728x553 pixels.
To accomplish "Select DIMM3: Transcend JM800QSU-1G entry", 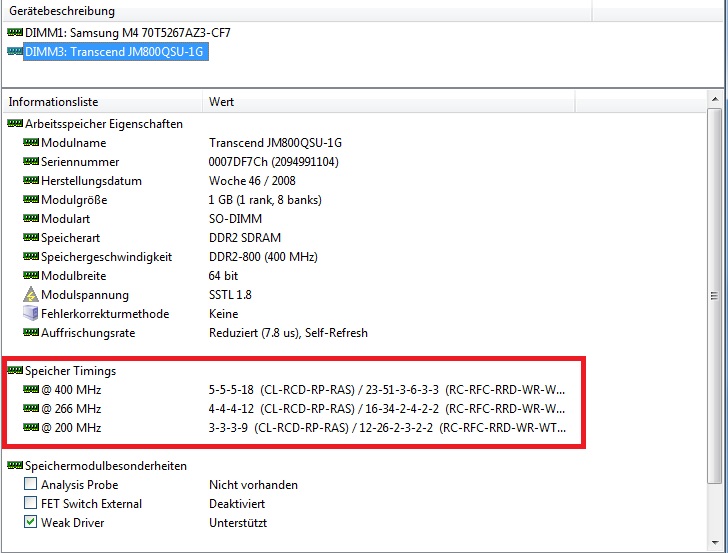I will coord(114,52).
